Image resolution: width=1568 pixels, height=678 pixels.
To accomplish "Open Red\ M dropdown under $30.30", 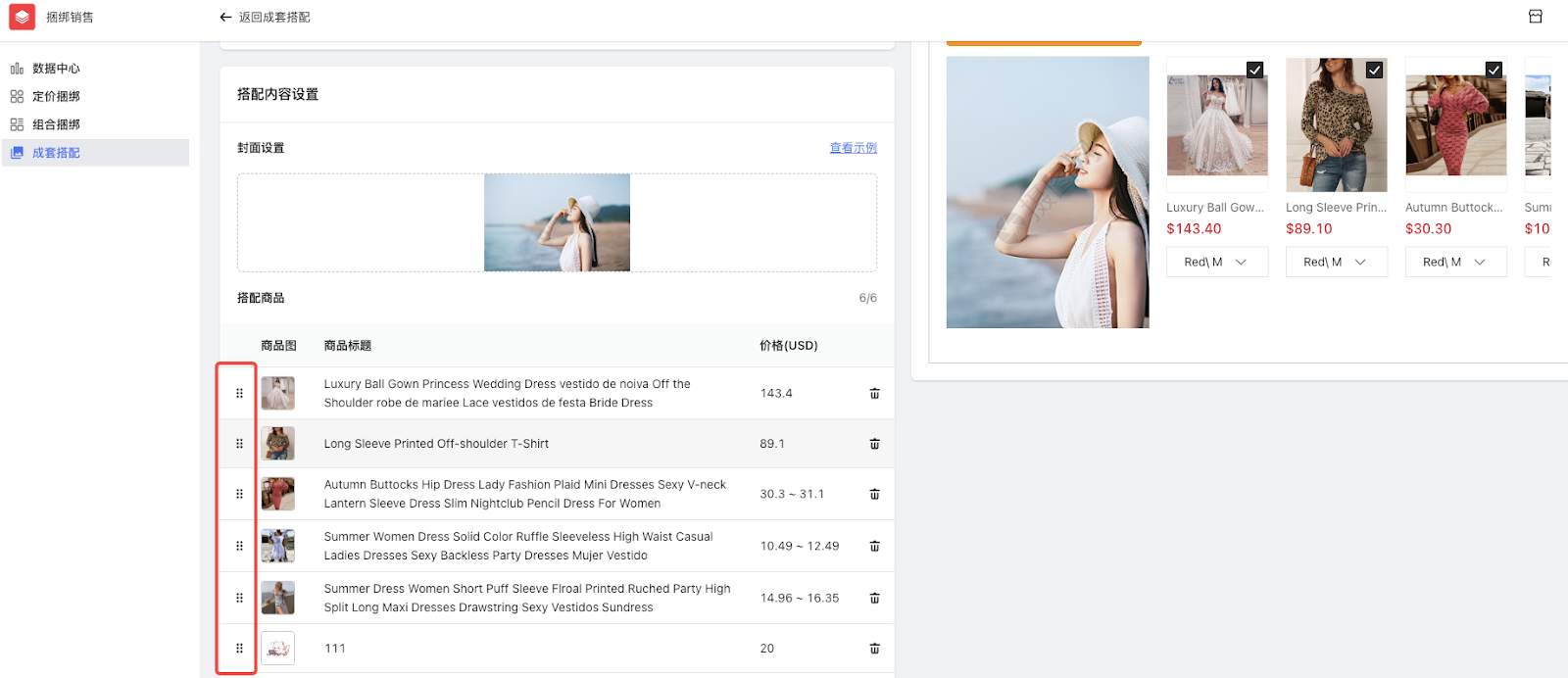I will click(1456, 262).
